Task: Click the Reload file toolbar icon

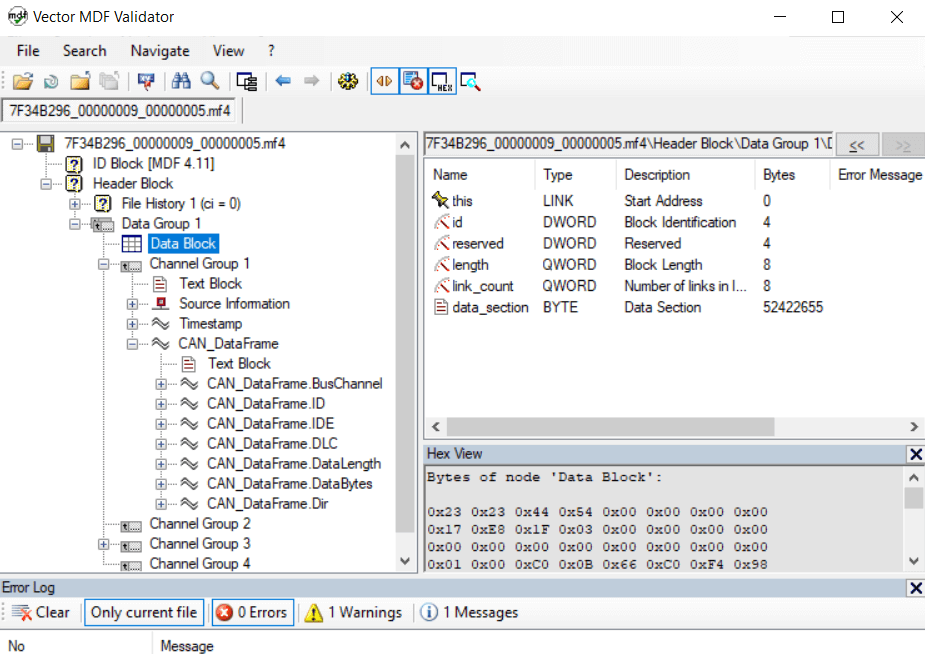Action: [x=51, y=81]
